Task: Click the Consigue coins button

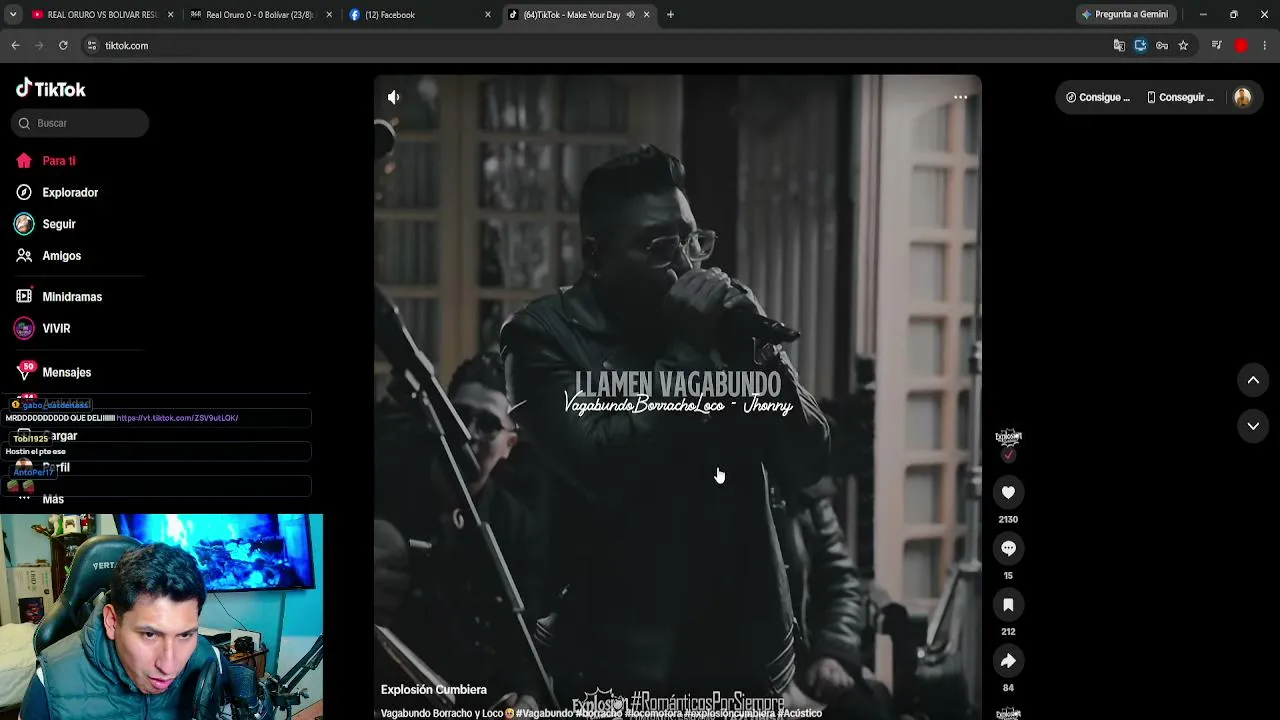Action: 1098,97
